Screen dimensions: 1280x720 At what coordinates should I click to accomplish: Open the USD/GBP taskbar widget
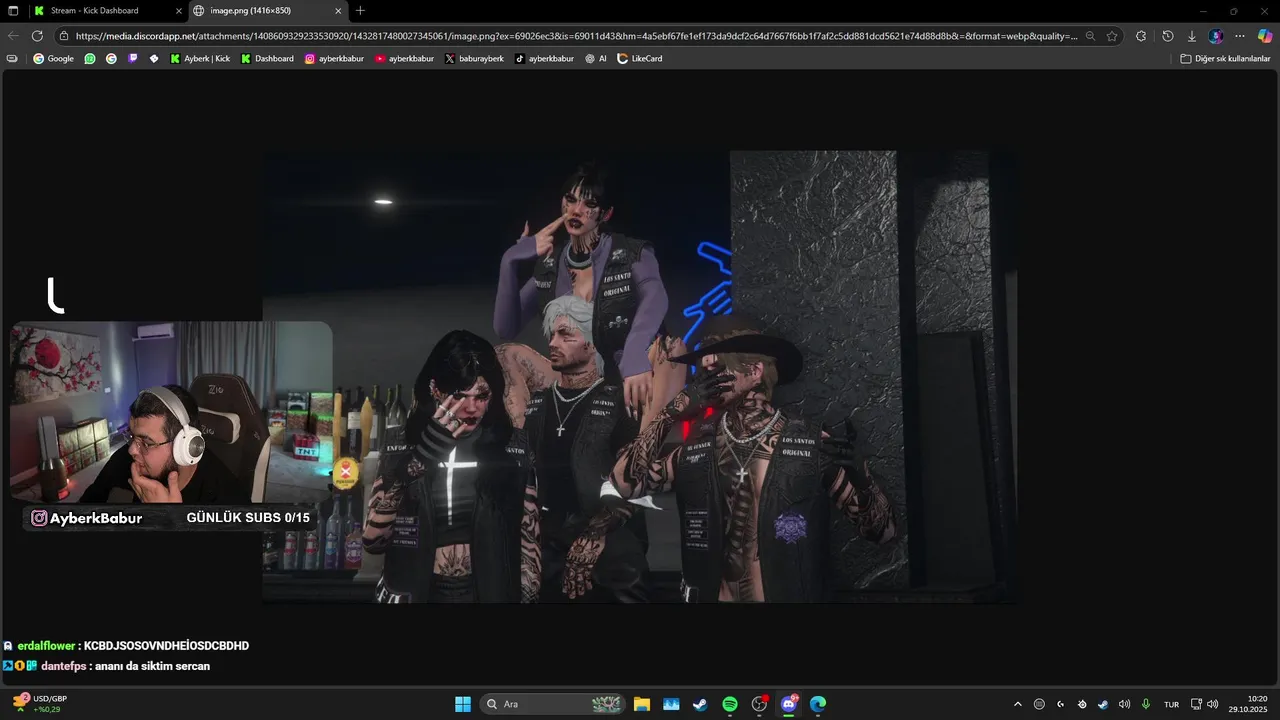click(40, 704)
